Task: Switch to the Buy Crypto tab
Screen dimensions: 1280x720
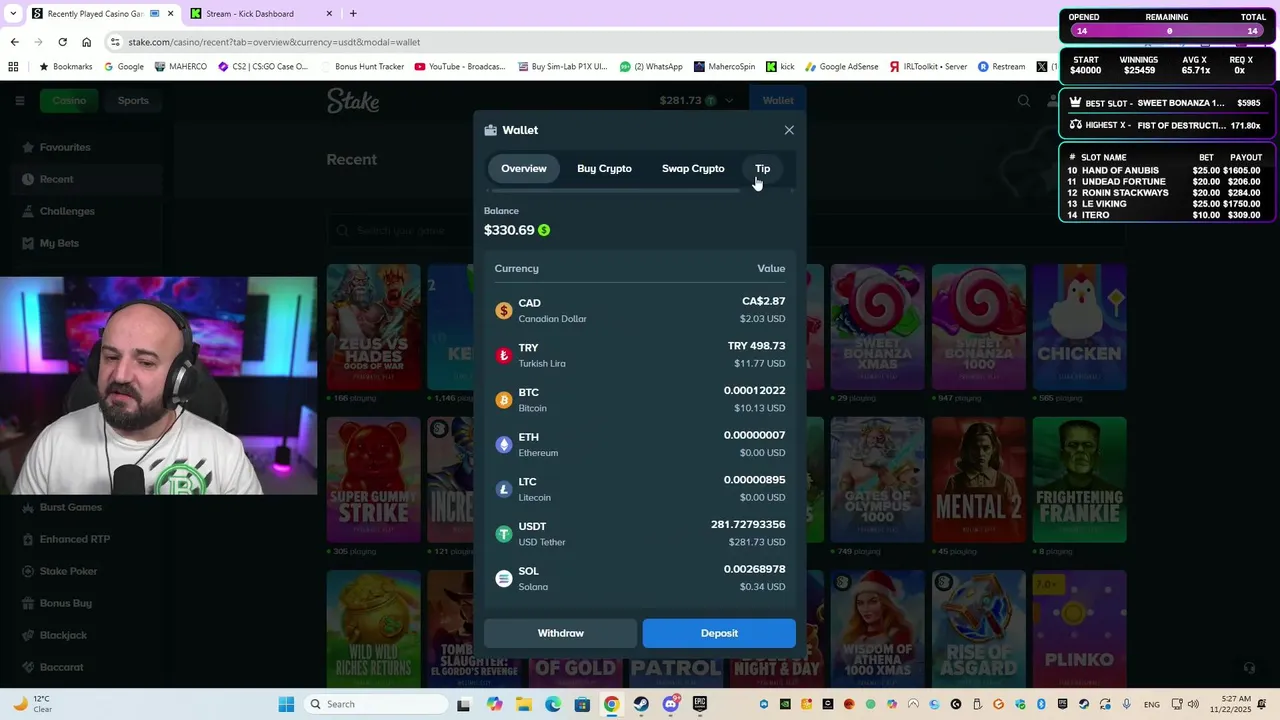Action: (604, 168)
